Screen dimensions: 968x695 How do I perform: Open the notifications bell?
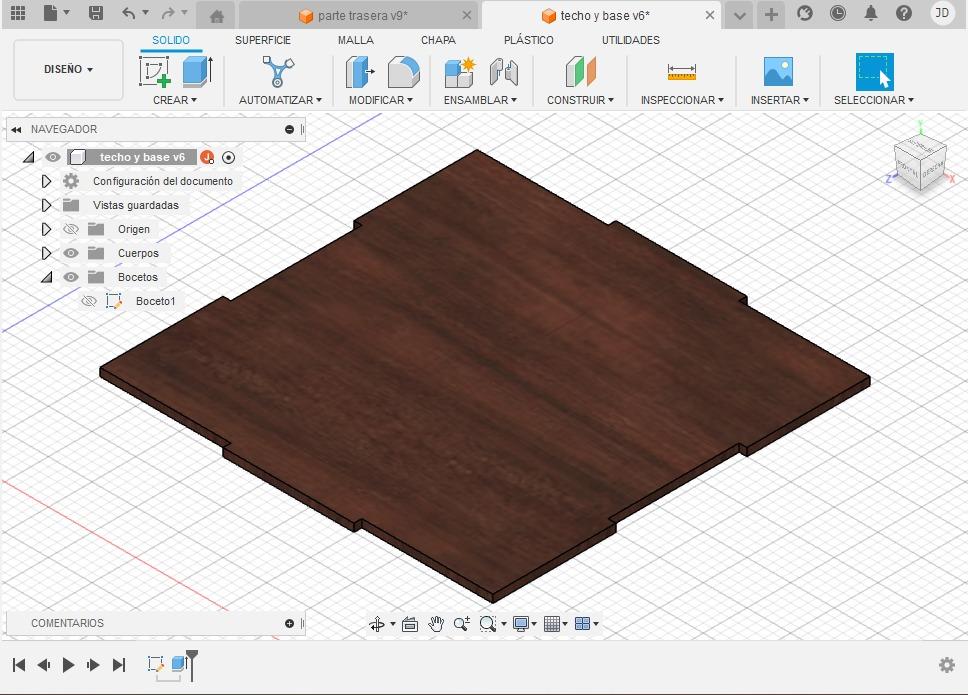(870, 13)
